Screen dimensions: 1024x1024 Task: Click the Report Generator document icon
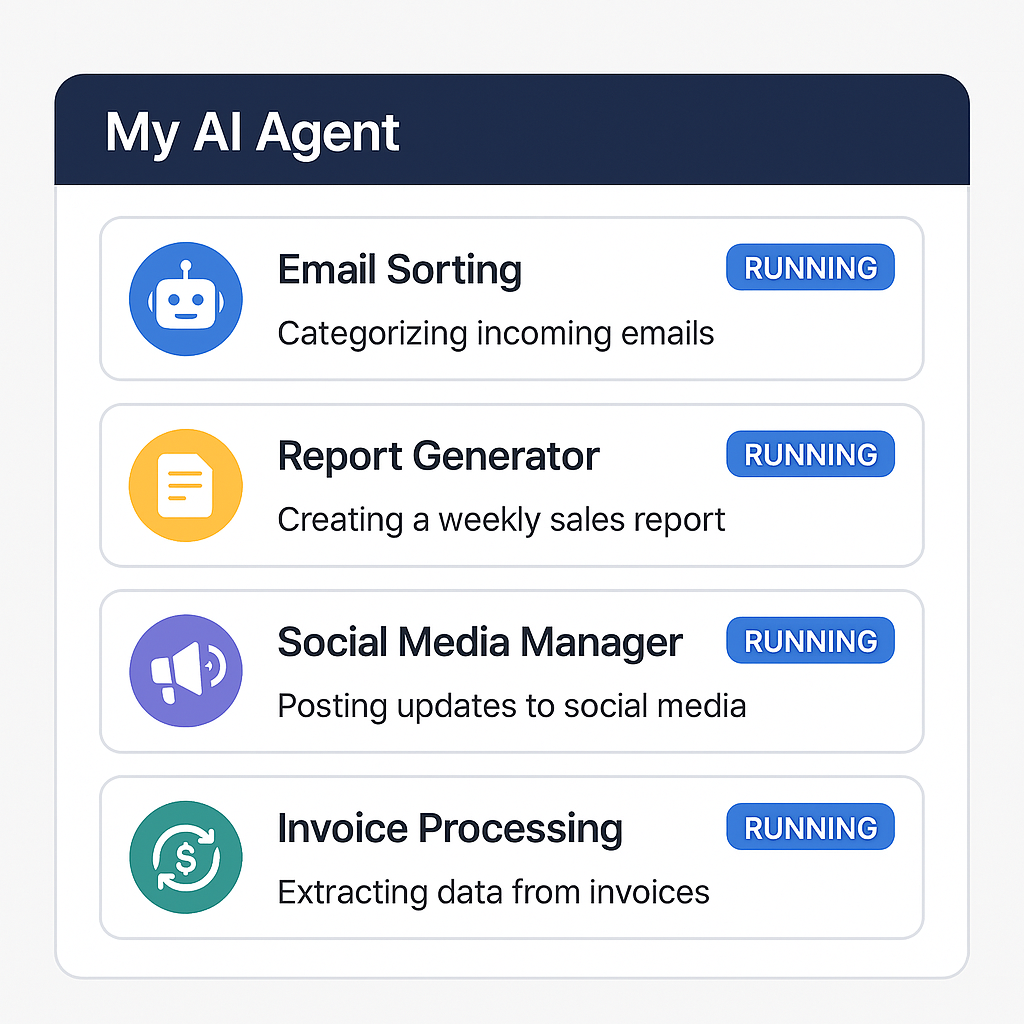[186, 485]
